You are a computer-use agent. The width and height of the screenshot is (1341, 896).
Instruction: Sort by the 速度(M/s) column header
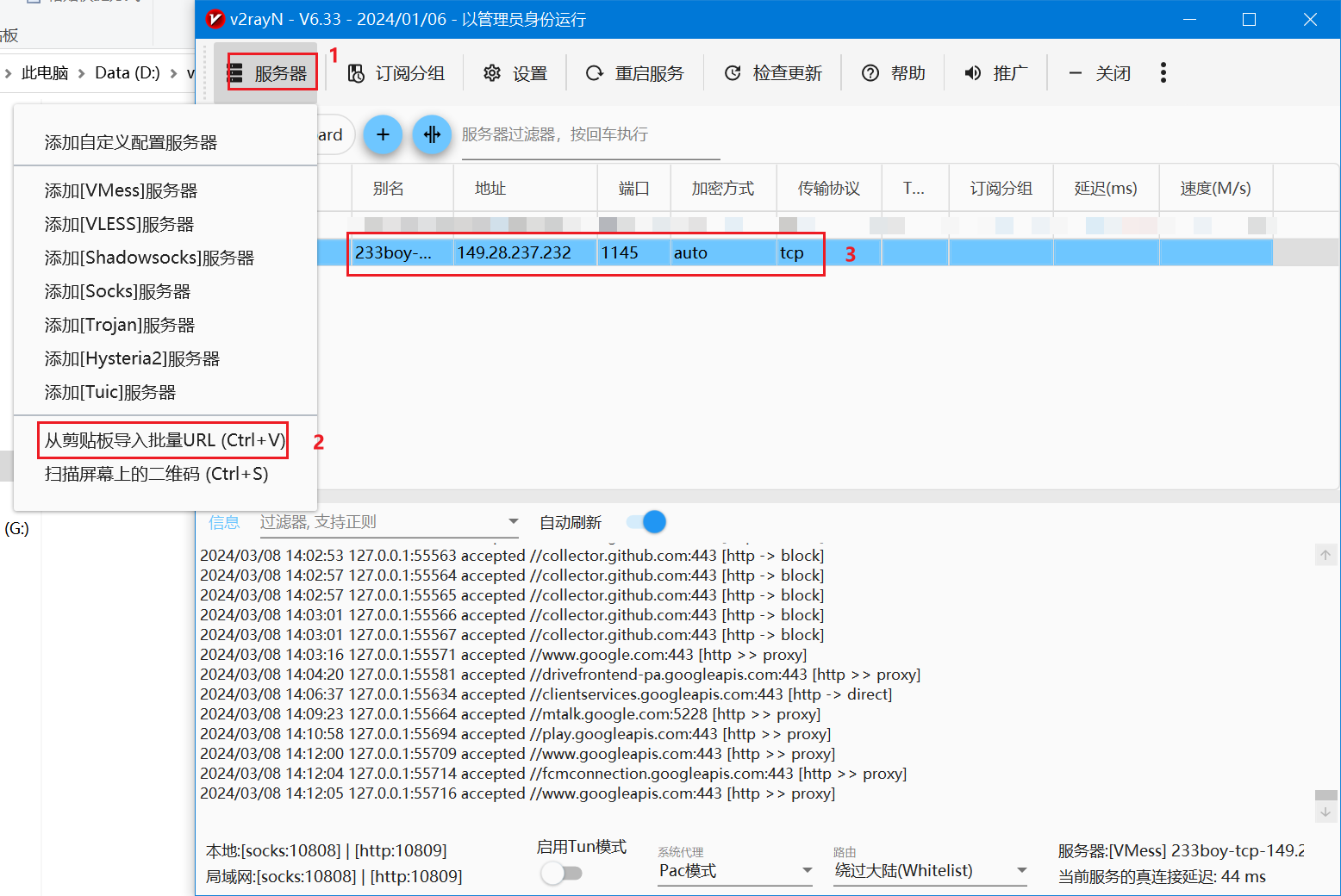click(1216, 188)
